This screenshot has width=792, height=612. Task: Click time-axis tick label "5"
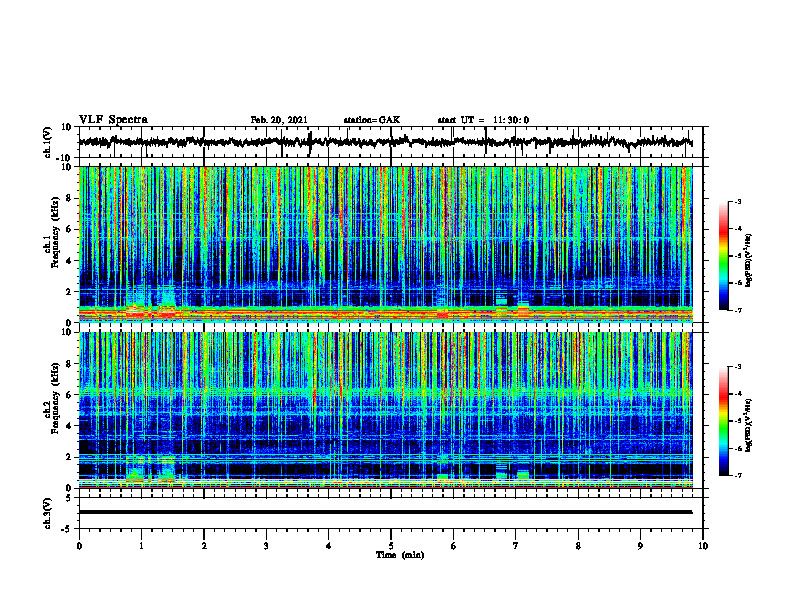[391, 546]
